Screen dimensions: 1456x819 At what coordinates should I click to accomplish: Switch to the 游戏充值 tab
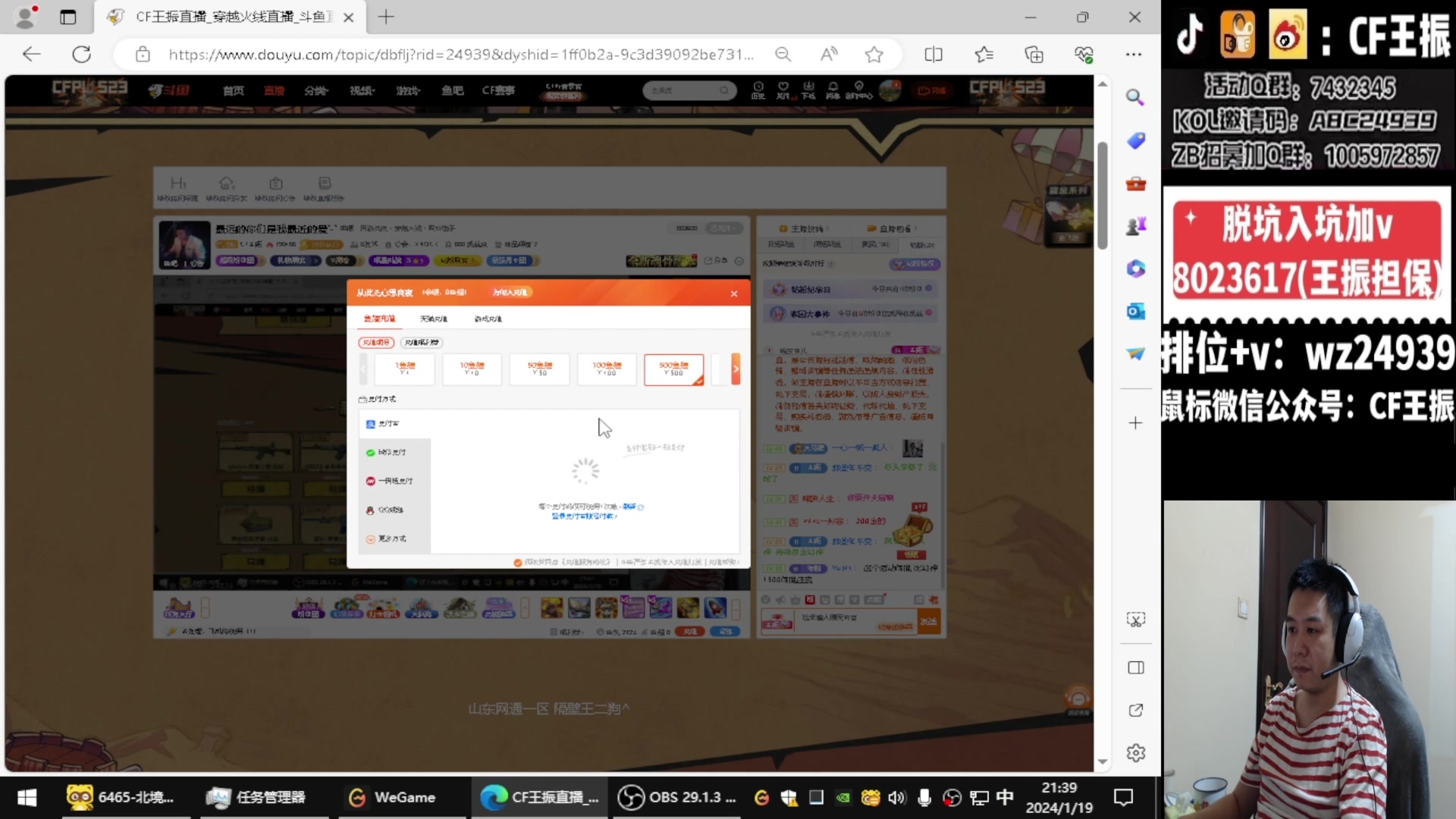point(488,319)
